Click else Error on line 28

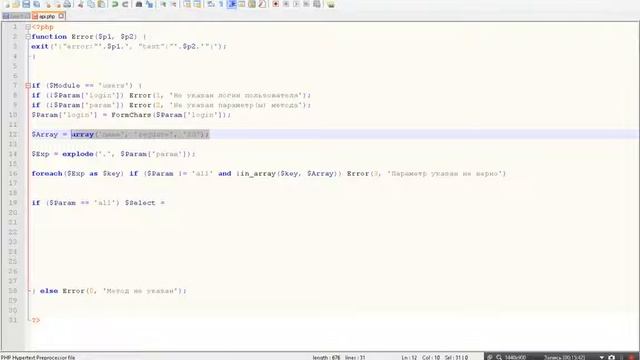62,291
